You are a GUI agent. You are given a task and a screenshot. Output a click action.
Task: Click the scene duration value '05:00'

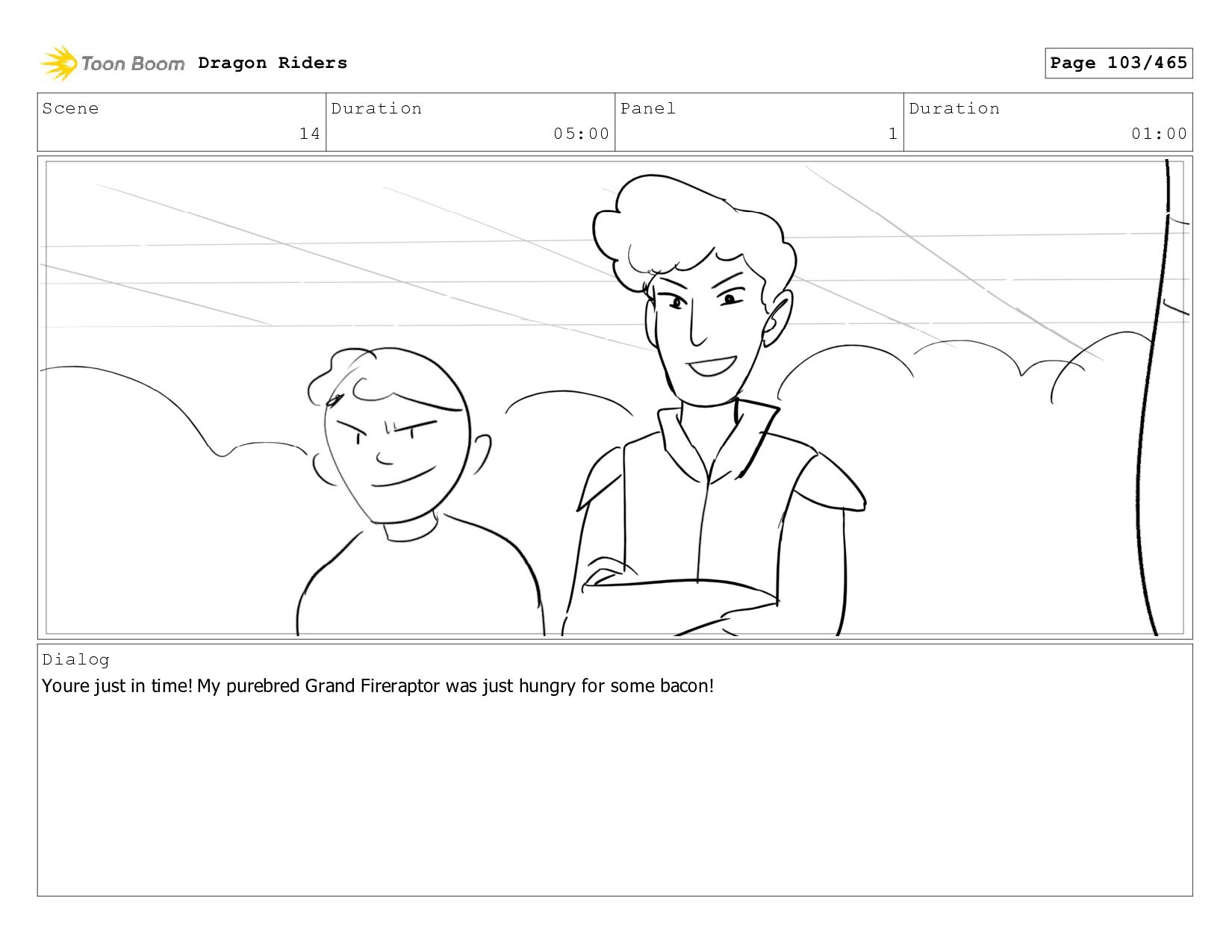tap(581, 134)
